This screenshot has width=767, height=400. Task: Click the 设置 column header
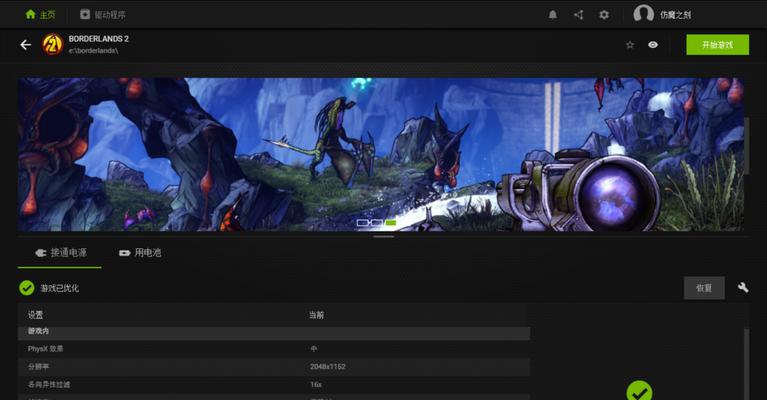(35, 315)
